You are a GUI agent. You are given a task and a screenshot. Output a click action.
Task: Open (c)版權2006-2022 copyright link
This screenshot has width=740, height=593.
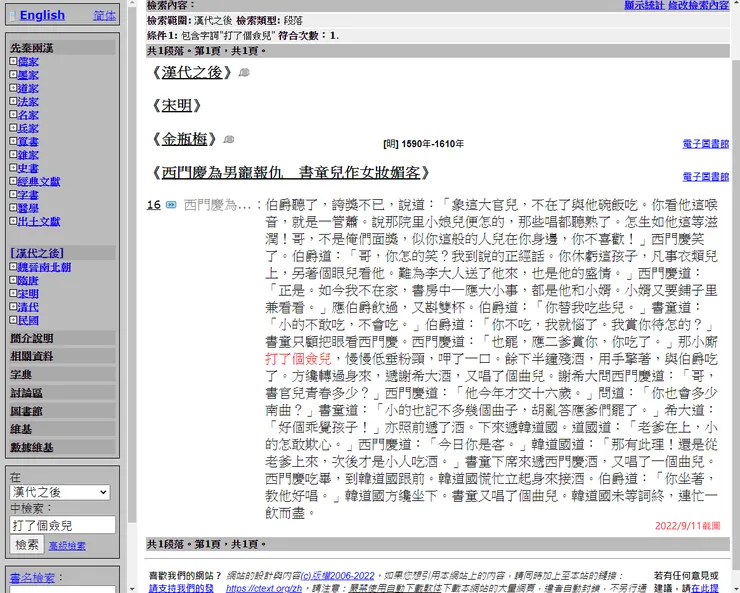point(337,576)
